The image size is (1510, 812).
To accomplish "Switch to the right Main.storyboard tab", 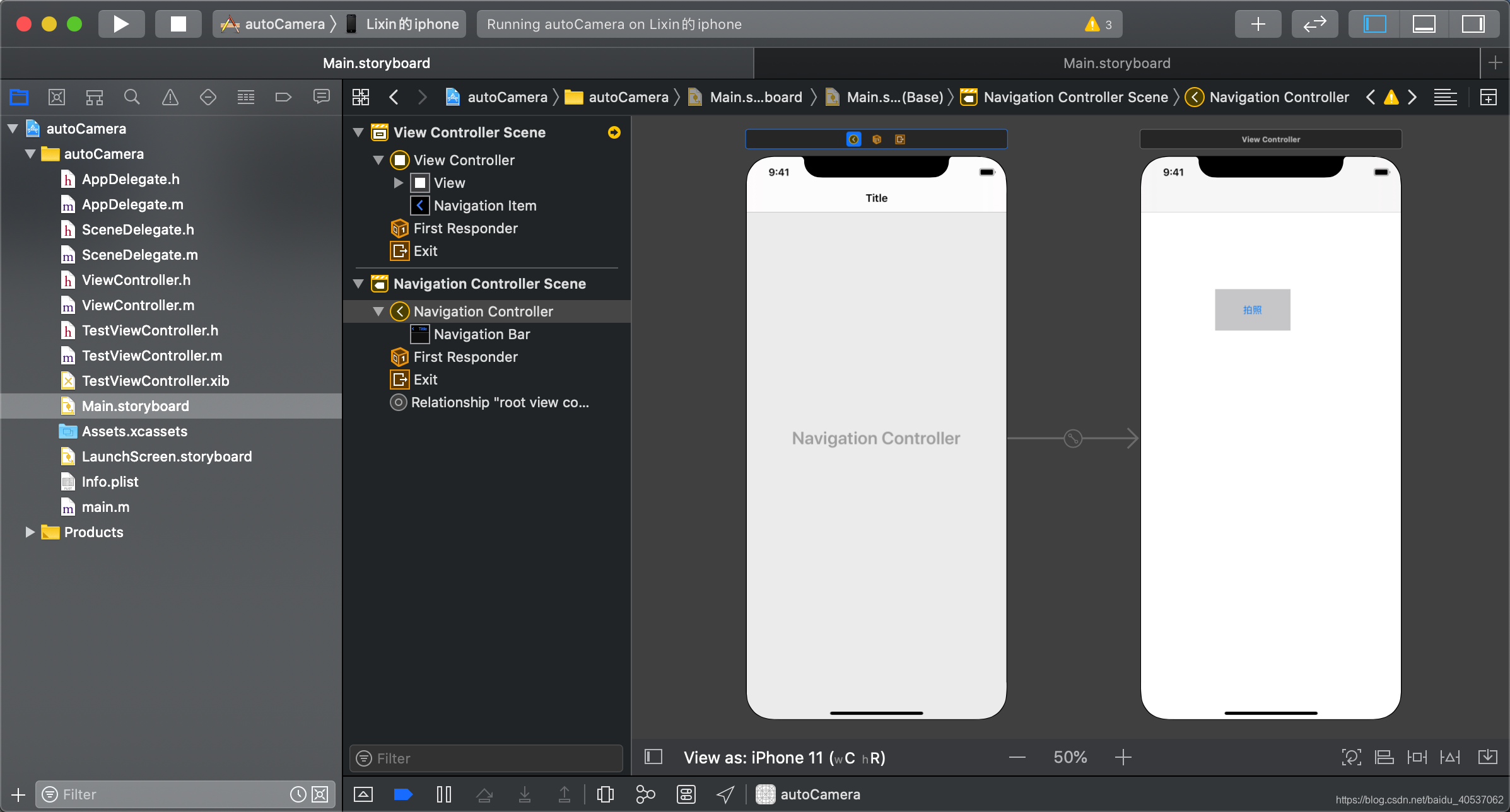I will click(x=1116, y=63).
